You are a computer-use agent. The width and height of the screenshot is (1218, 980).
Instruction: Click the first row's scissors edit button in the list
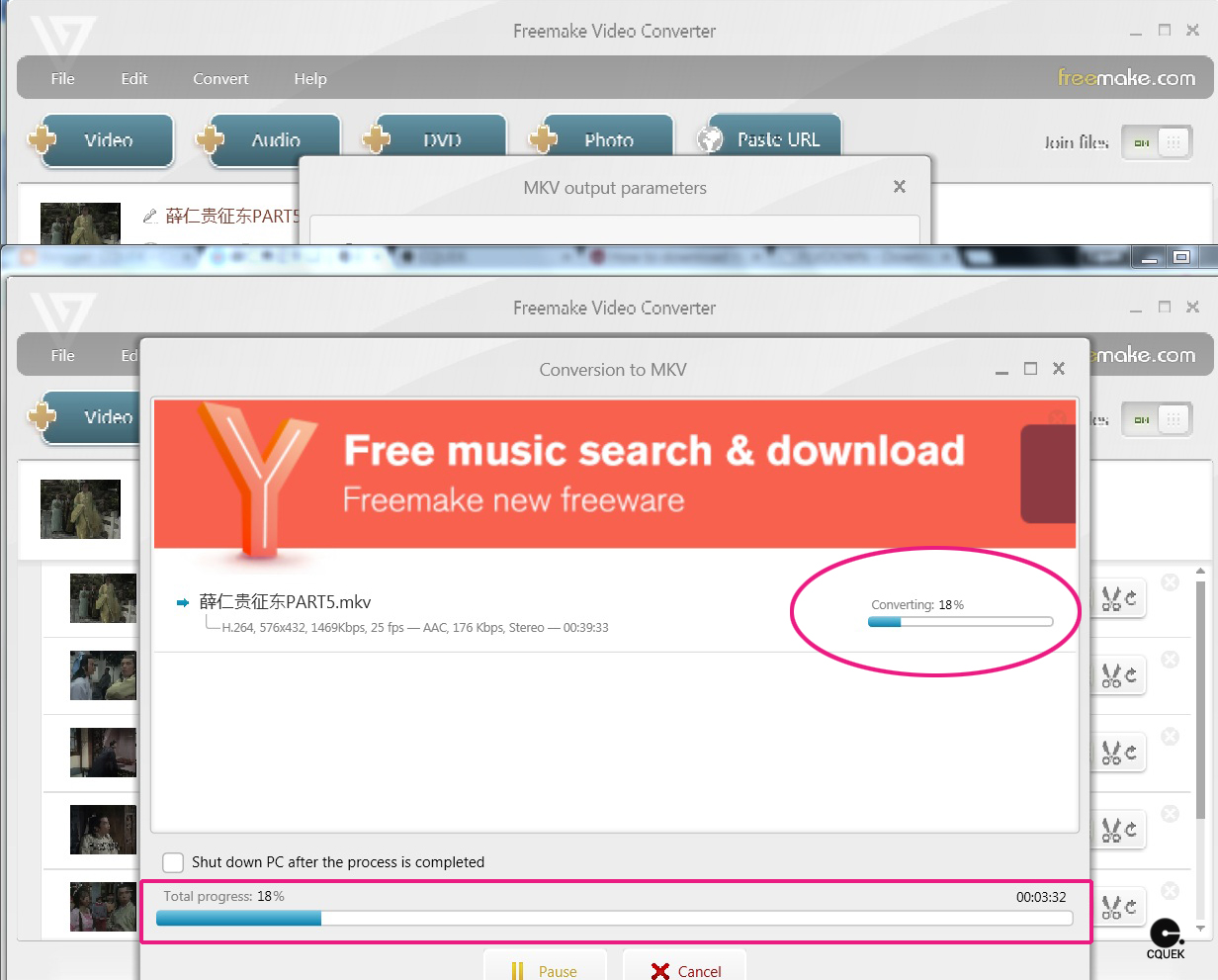pos(1118,598)
